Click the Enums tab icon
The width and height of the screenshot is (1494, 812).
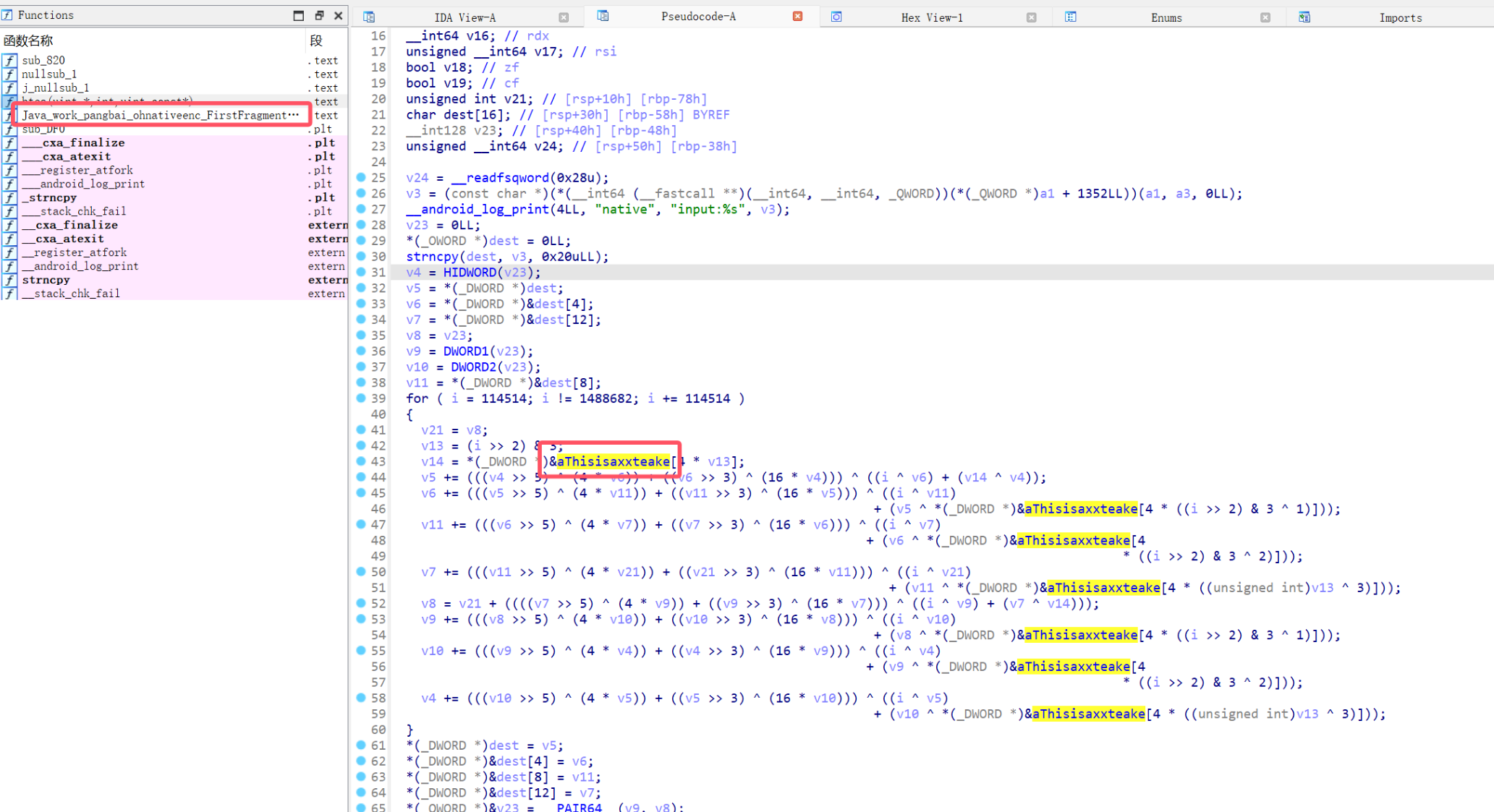pos(1071,17)
